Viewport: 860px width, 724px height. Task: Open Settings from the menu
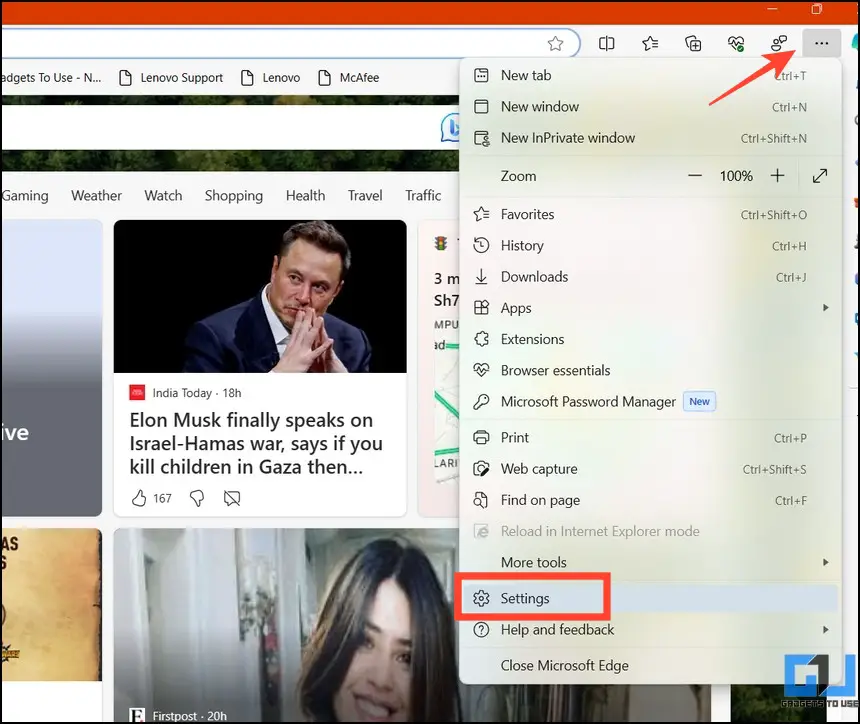[650, 598]
